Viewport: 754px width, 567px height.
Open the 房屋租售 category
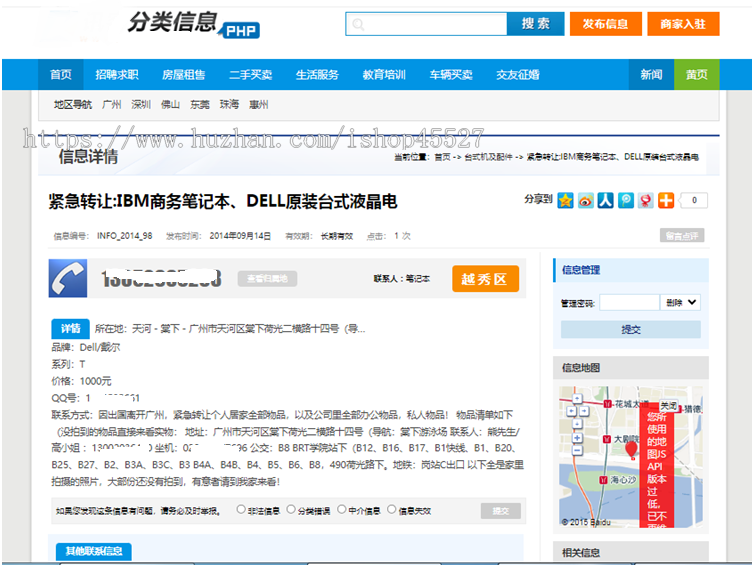(184, 75)
